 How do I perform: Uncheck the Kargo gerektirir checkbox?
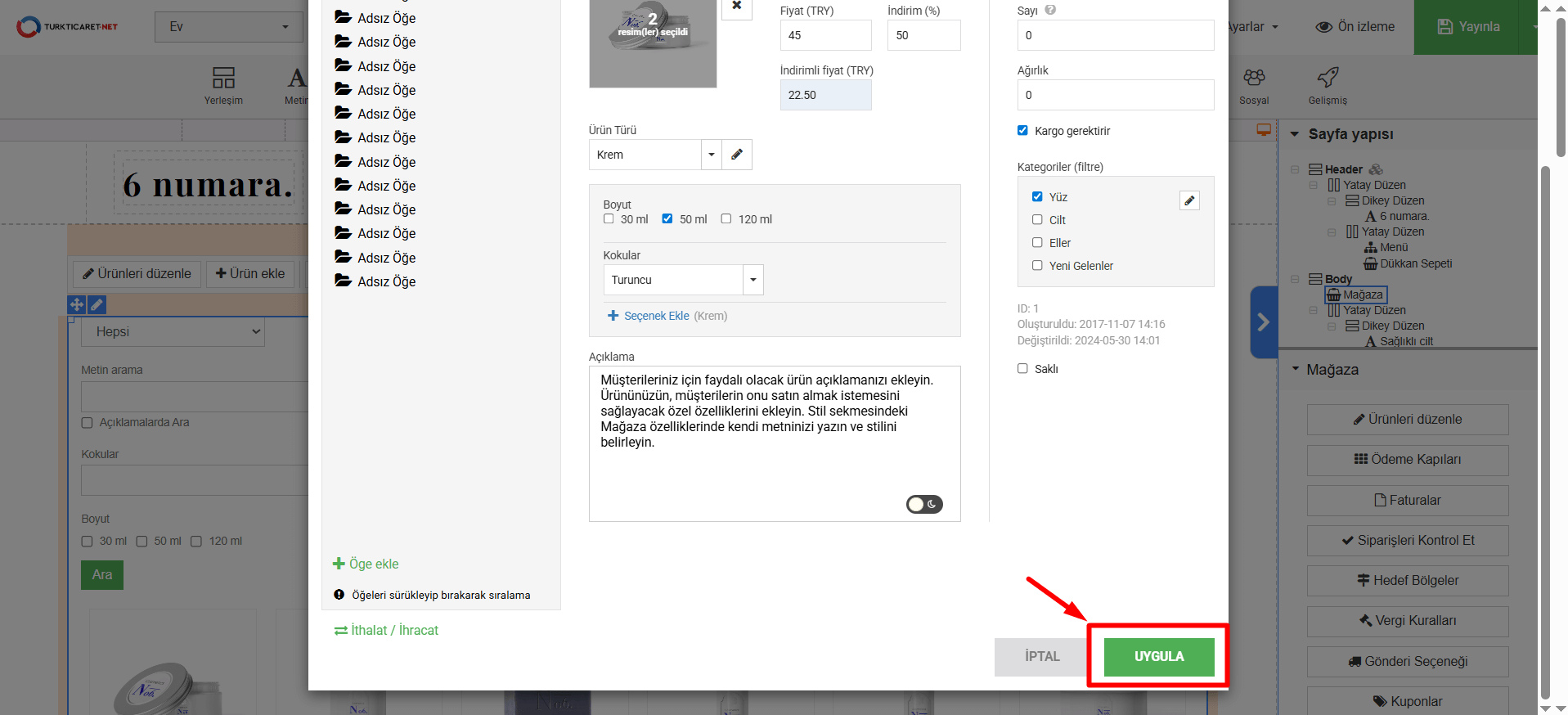1022,131
